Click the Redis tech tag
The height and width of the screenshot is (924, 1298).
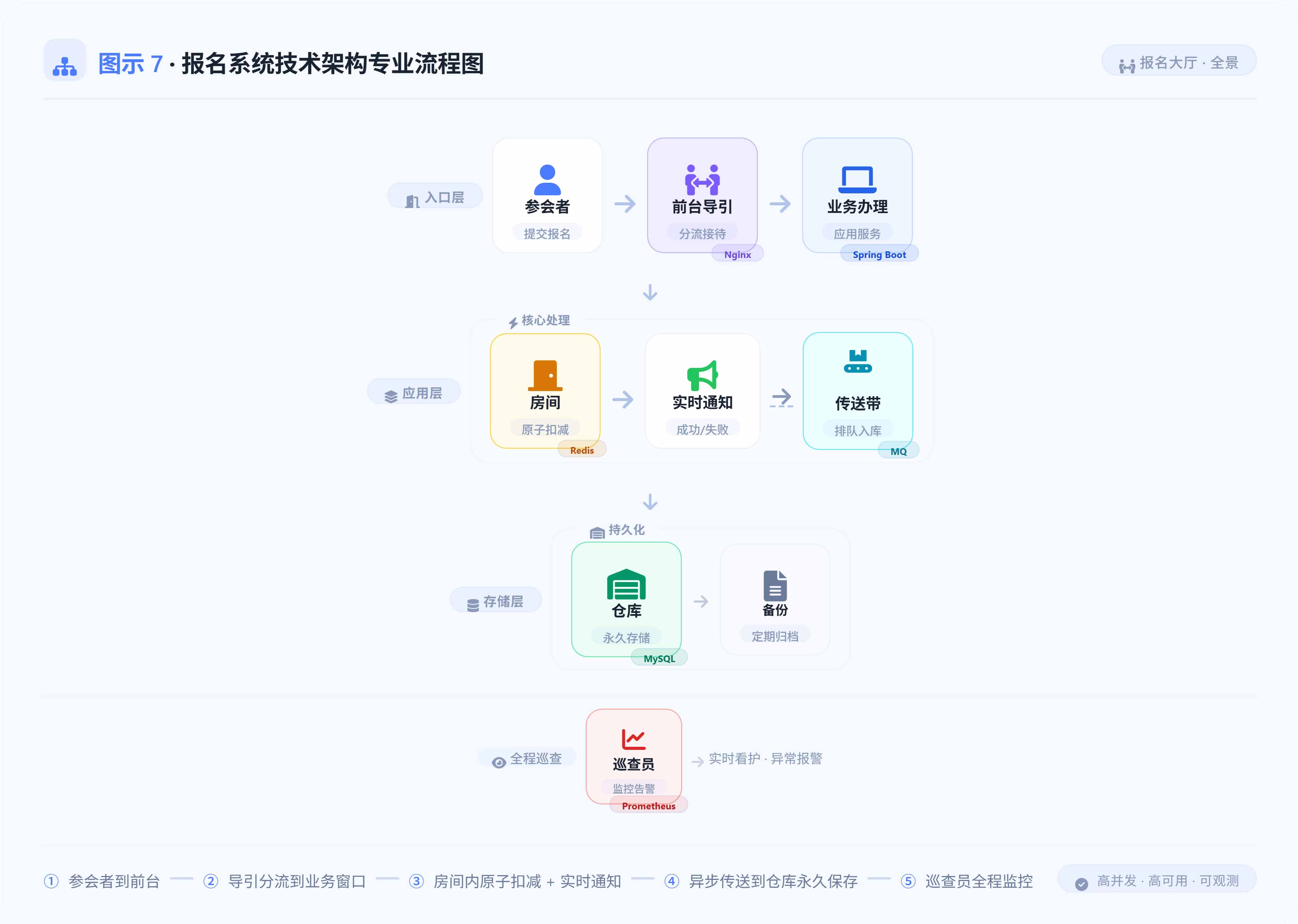coord(581,449)
